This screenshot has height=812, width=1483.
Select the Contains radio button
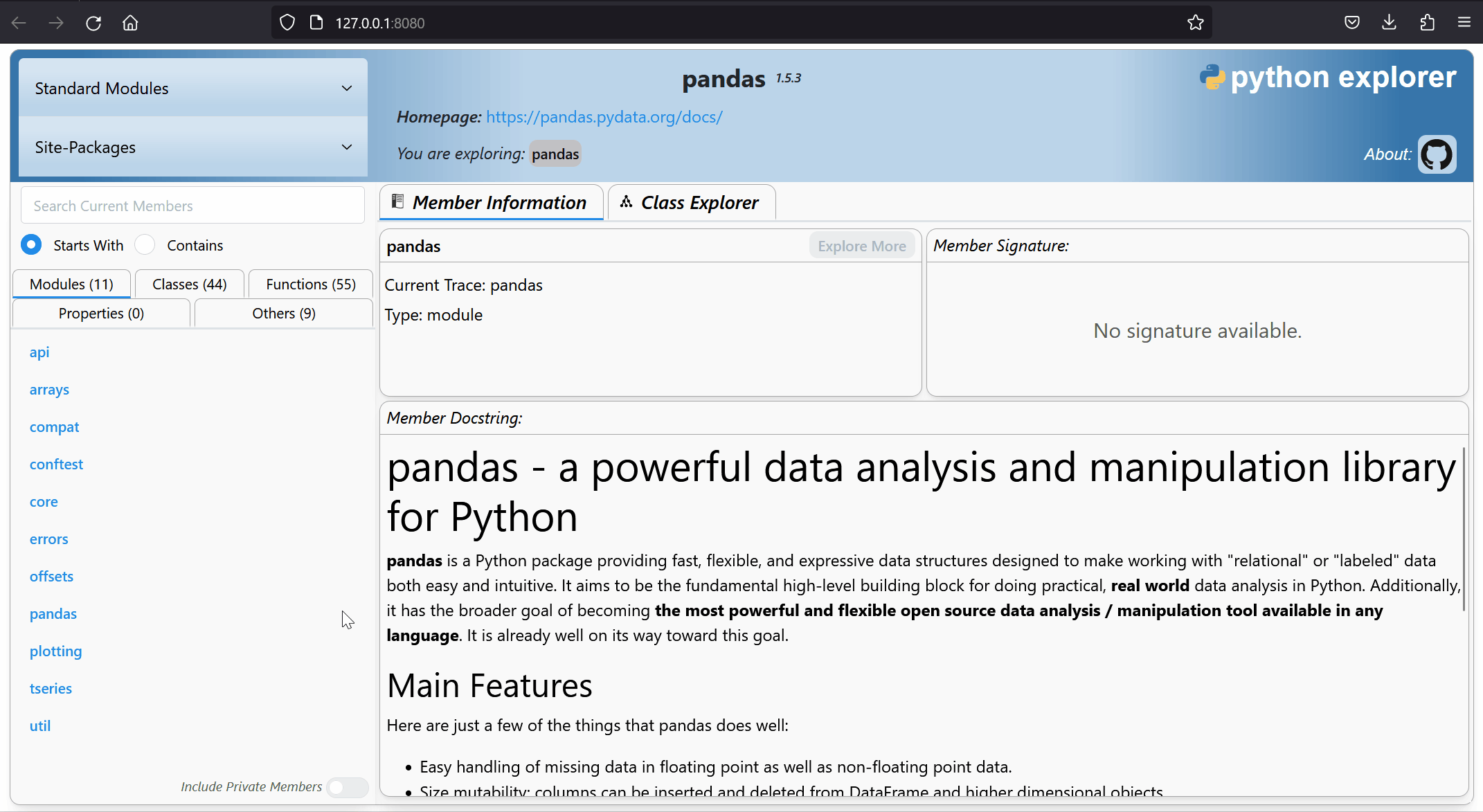145,245
